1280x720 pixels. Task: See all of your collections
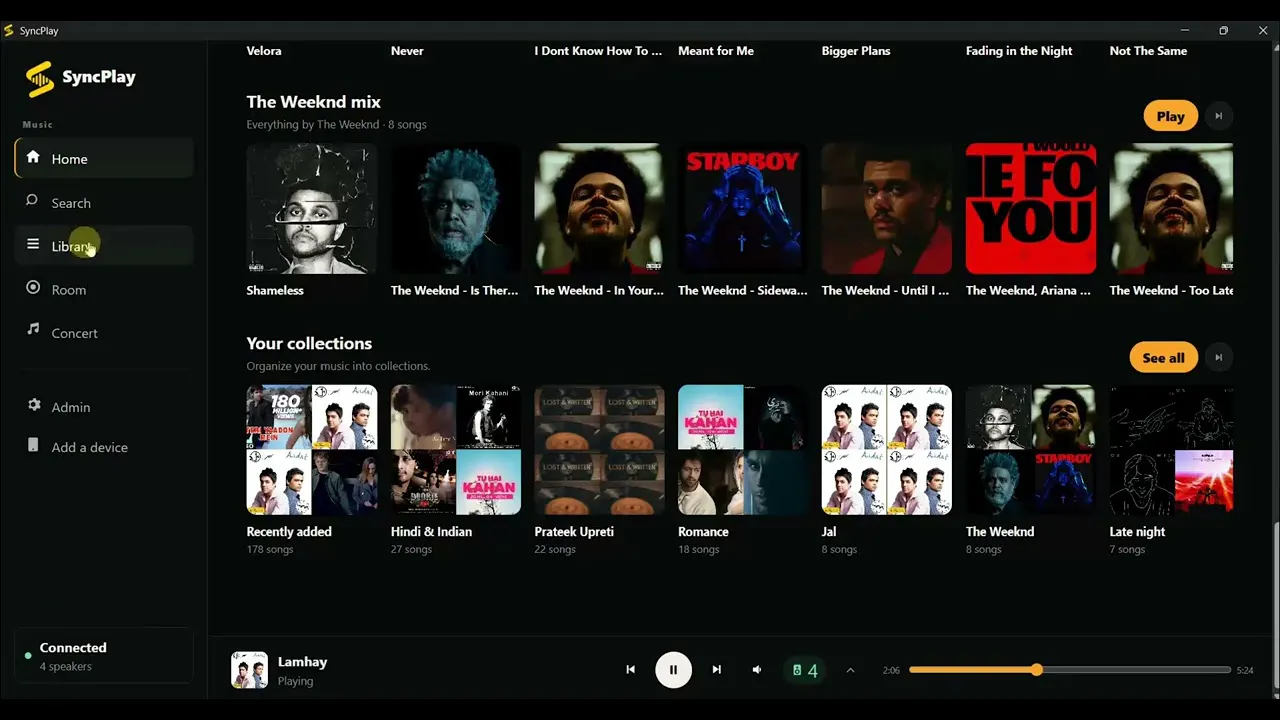click(x=1163, y=357)
